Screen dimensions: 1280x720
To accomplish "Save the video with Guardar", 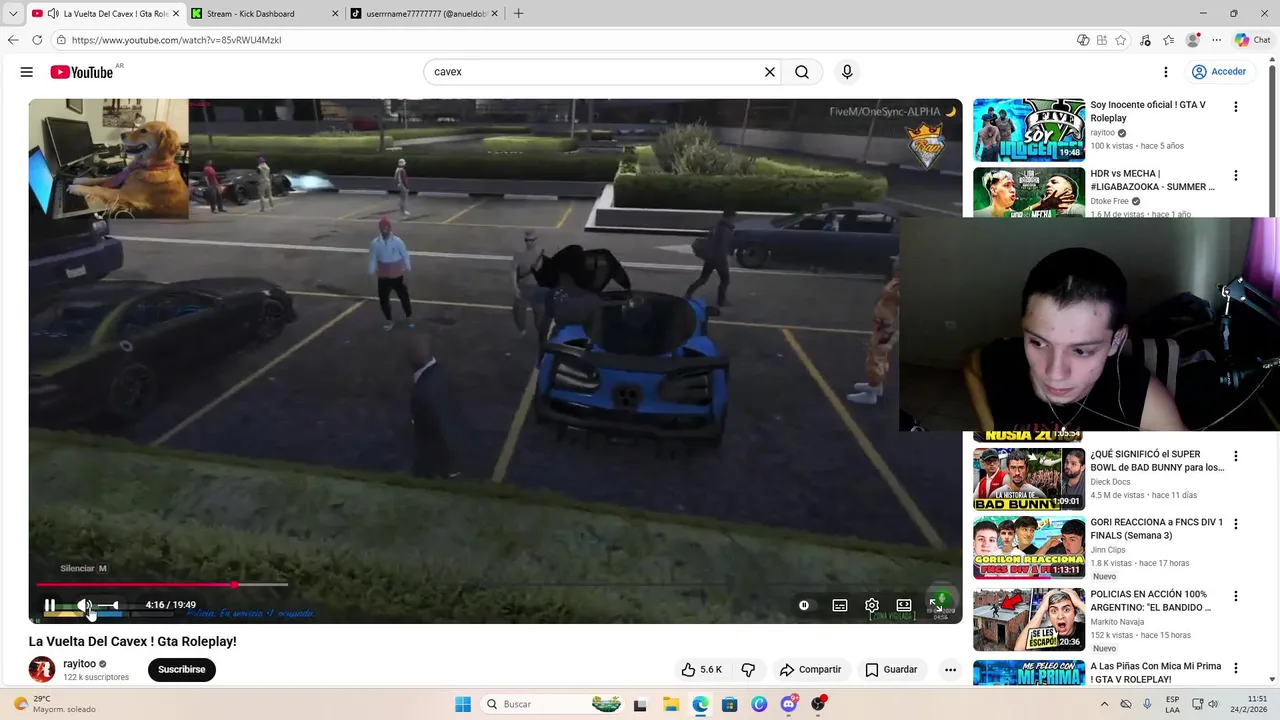I will 891,670.
